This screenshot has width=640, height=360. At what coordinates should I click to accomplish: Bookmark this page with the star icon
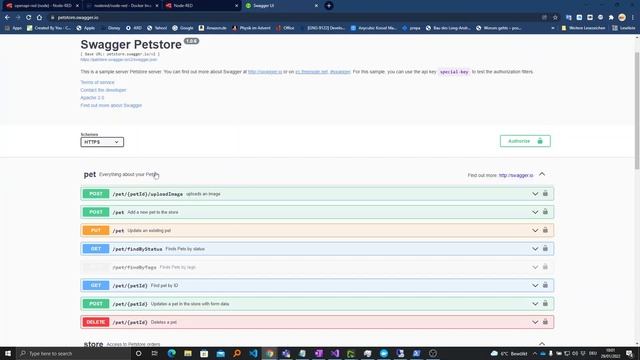tap(555, 18)
